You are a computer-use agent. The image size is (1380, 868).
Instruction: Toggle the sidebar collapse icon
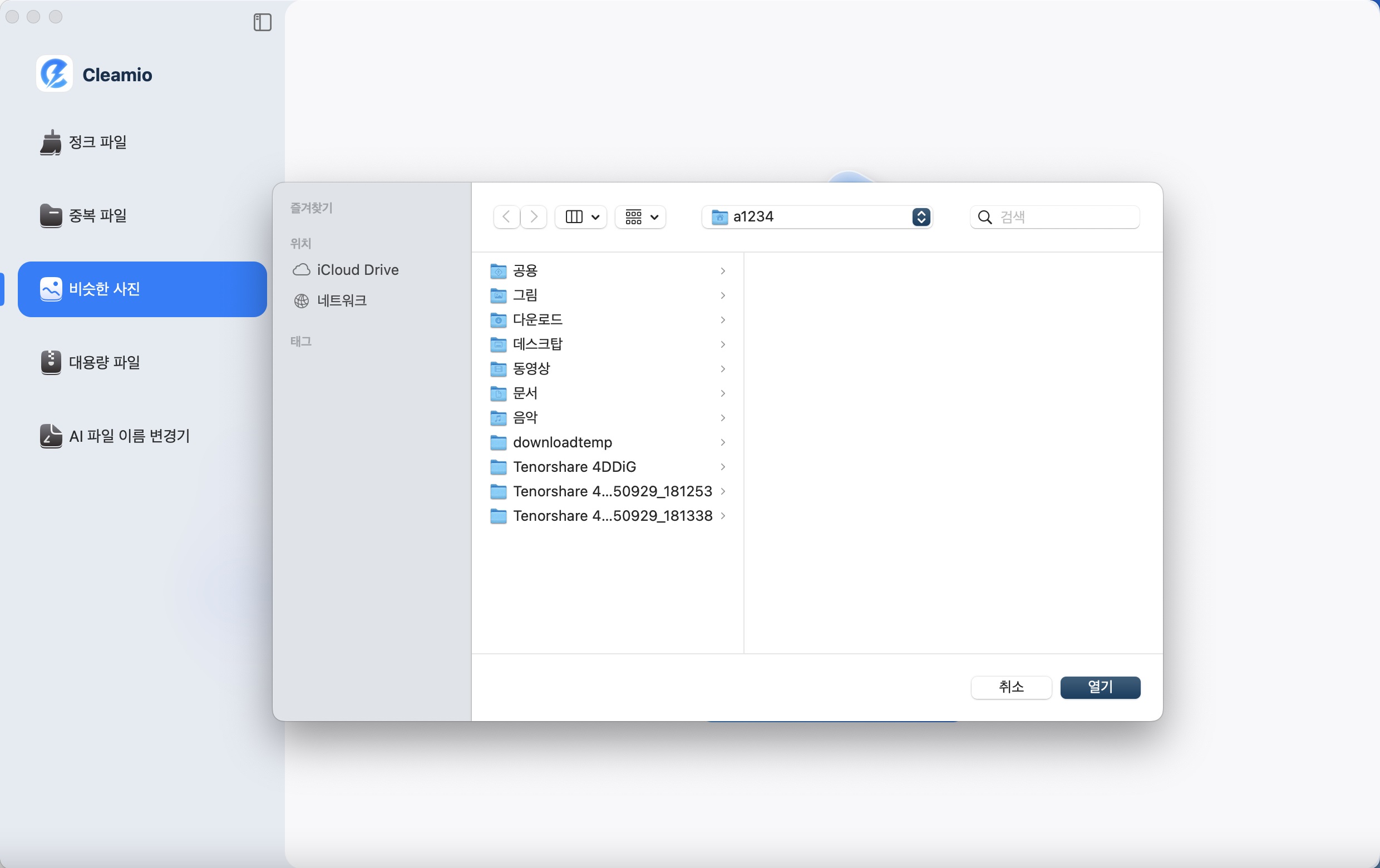point(262,22)
